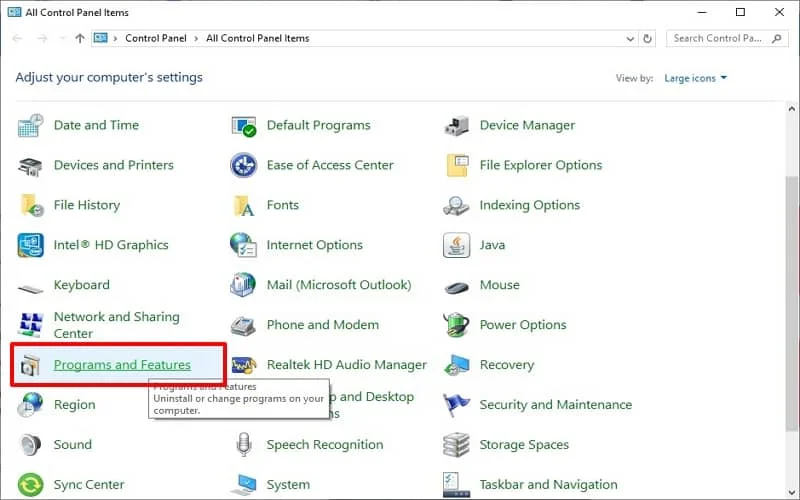Open the Indexing Options link
This screenshot has width=800, height=500.
[530, 205]
